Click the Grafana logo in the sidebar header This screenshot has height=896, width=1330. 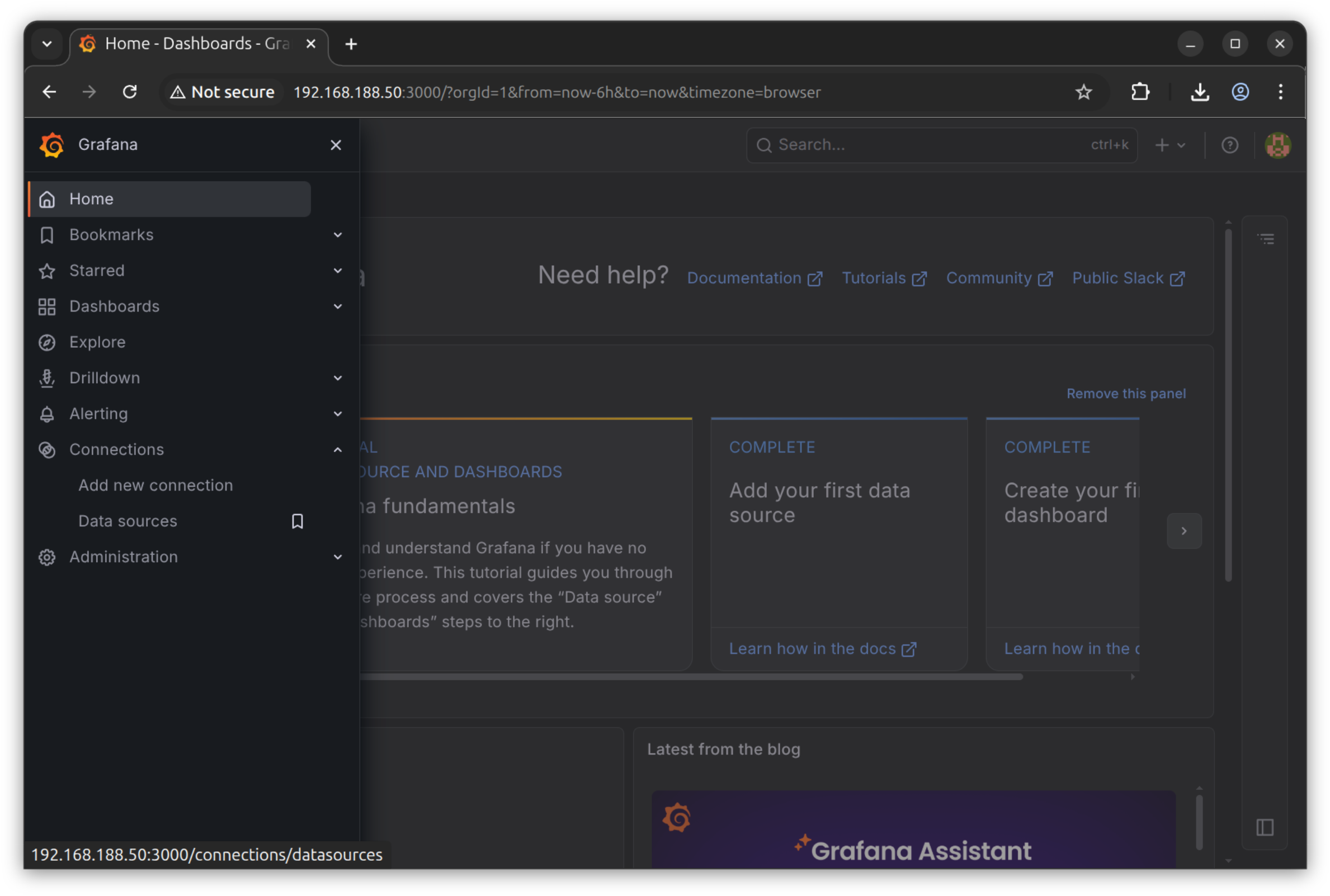point(52,144)
